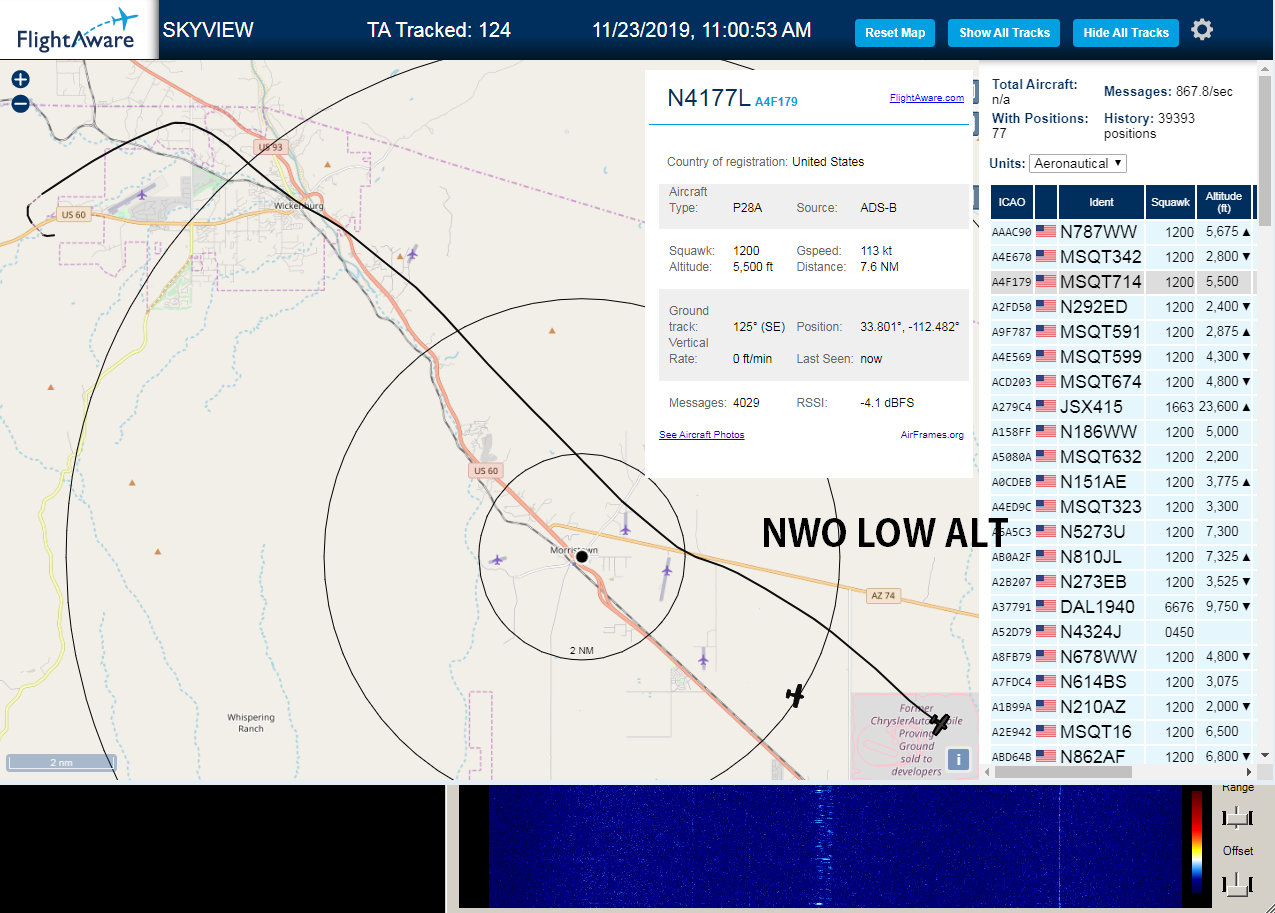
Task: Select the black aircraft icon inside the outer ring
Action: coord(795,695)
